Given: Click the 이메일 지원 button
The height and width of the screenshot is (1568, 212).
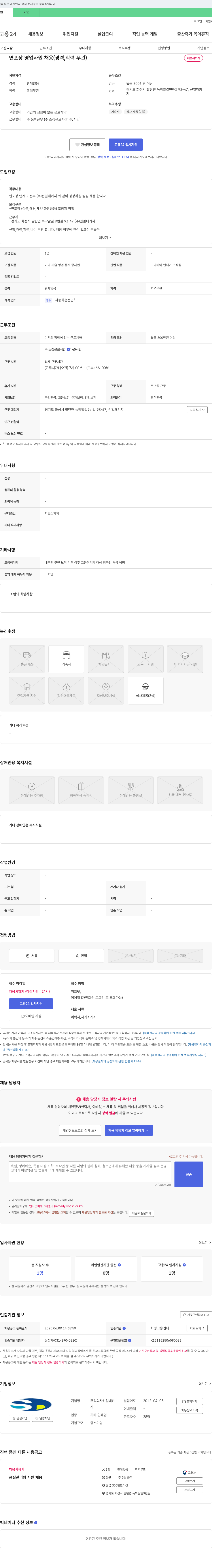Looking at the screenshot, I should tap(31, 1016).
